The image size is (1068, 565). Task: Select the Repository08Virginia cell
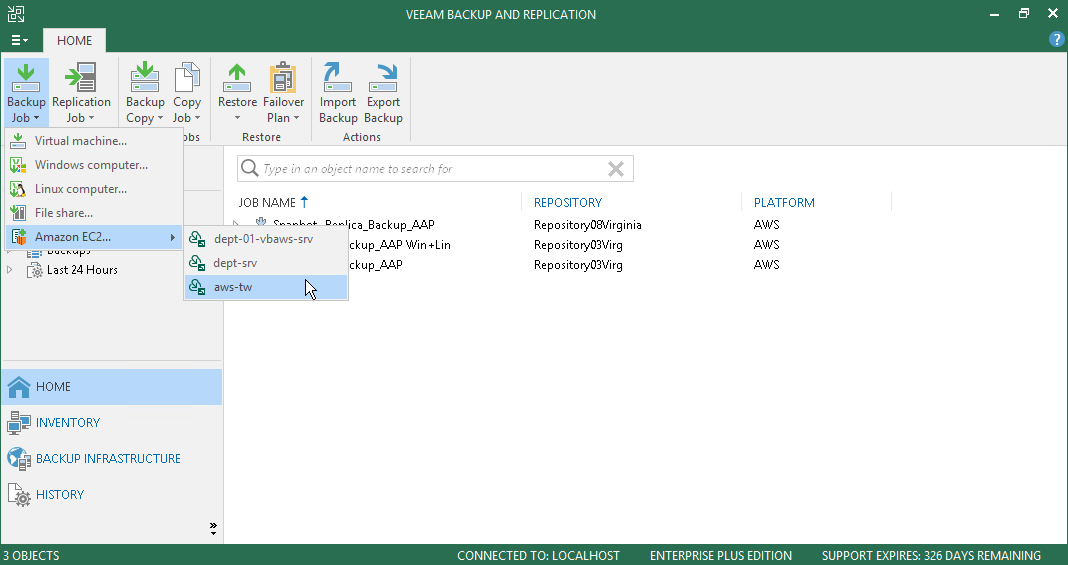pos(588,225)
